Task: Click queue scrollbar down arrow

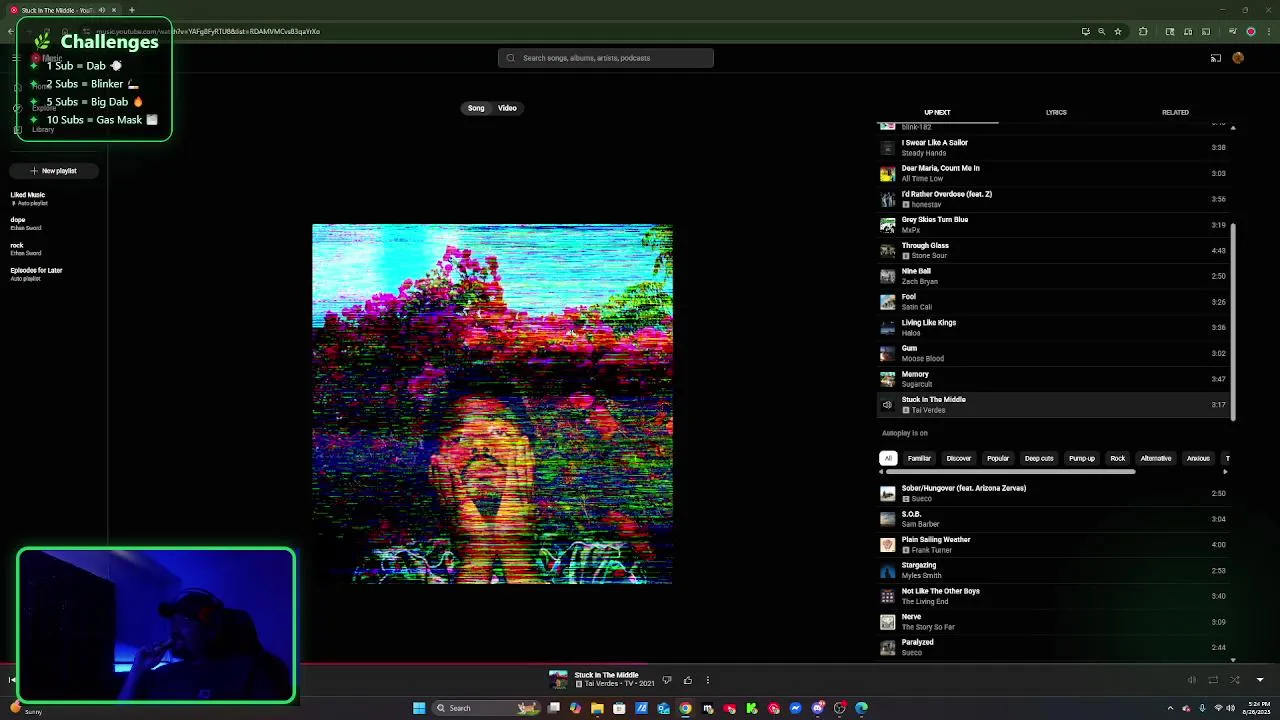Action: click(1232, 660)
